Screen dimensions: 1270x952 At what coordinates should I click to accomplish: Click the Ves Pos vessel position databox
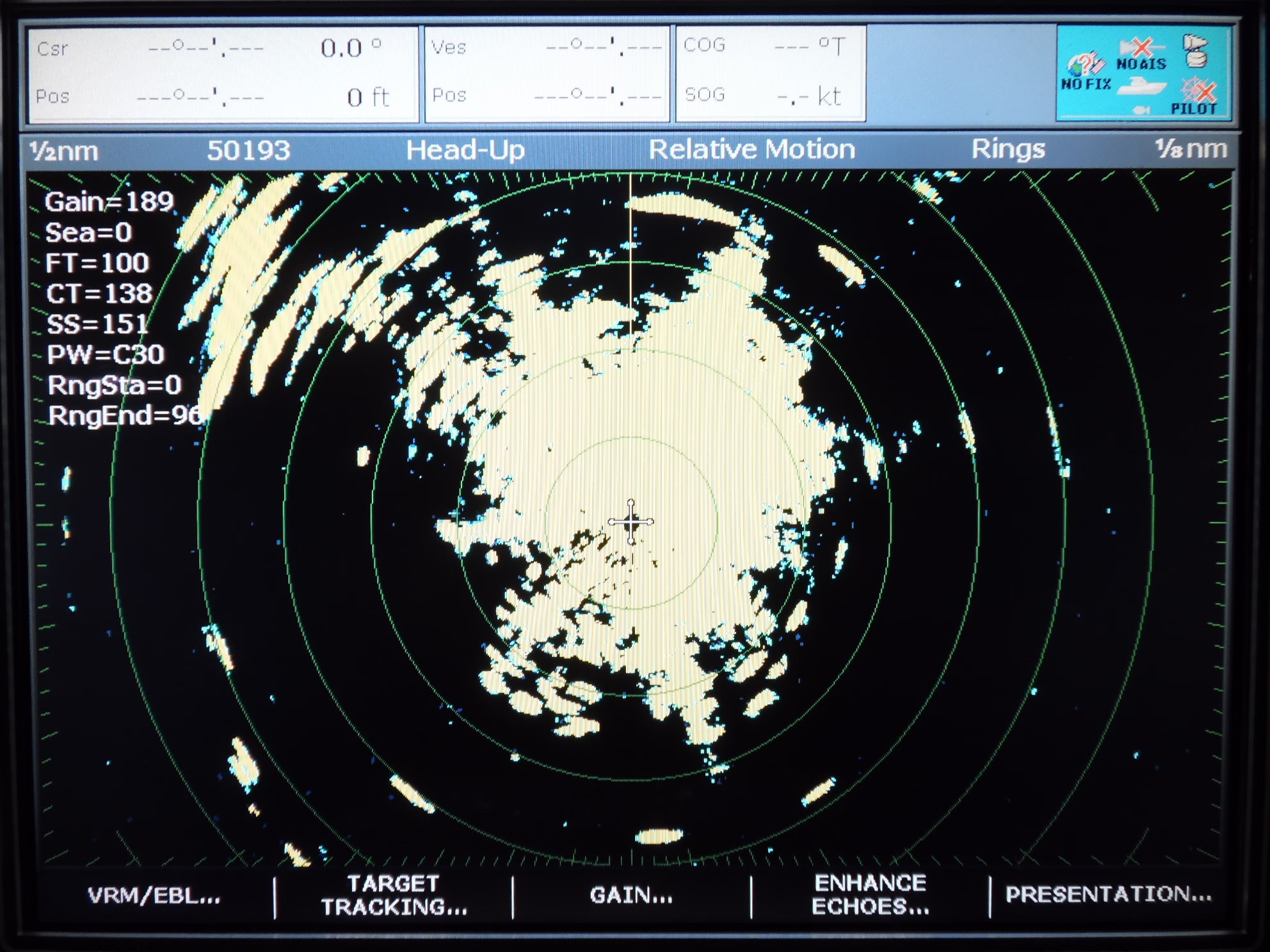click(547, 74)
